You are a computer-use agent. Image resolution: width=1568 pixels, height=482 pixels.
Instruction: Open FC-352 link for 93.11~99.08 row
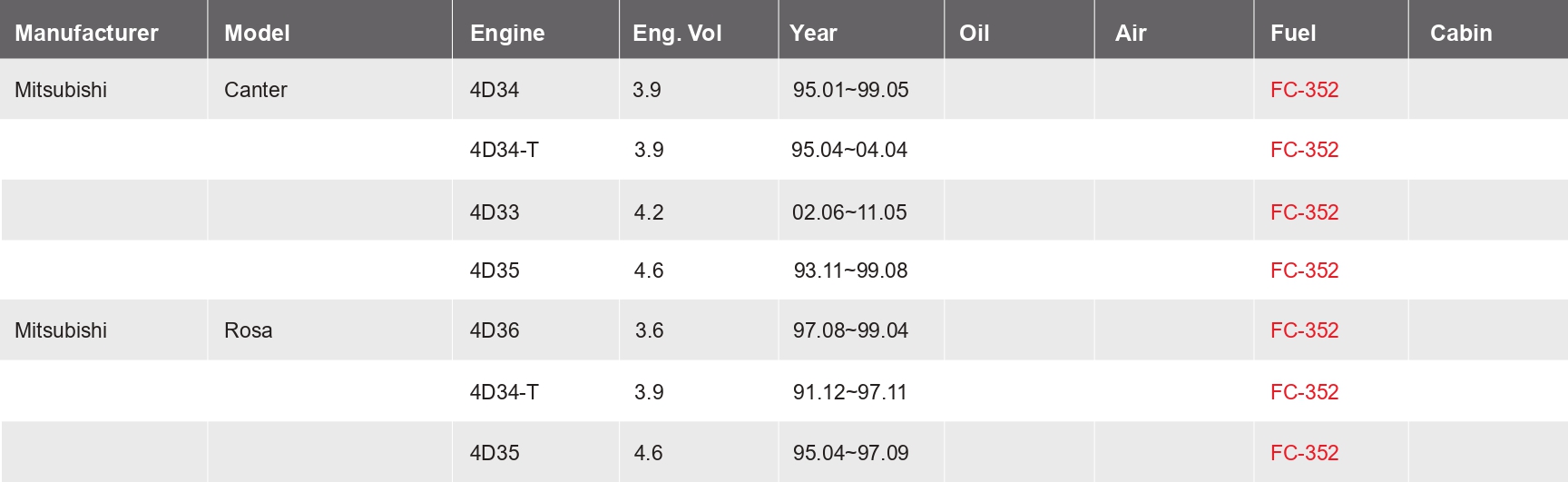(1304, 271)
